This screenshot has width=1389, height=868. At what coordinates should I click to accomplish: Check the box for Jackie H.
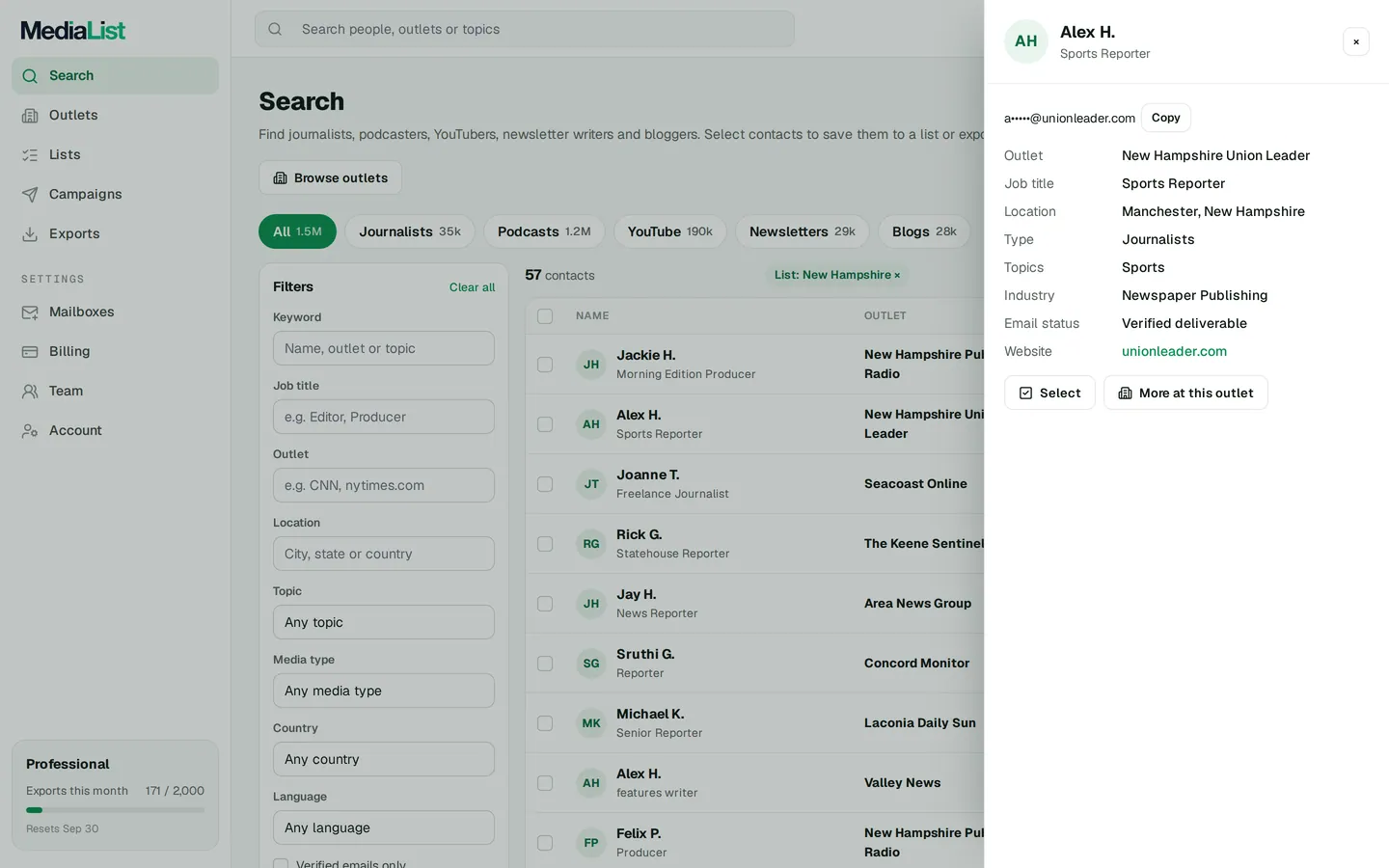coord(545,365)
